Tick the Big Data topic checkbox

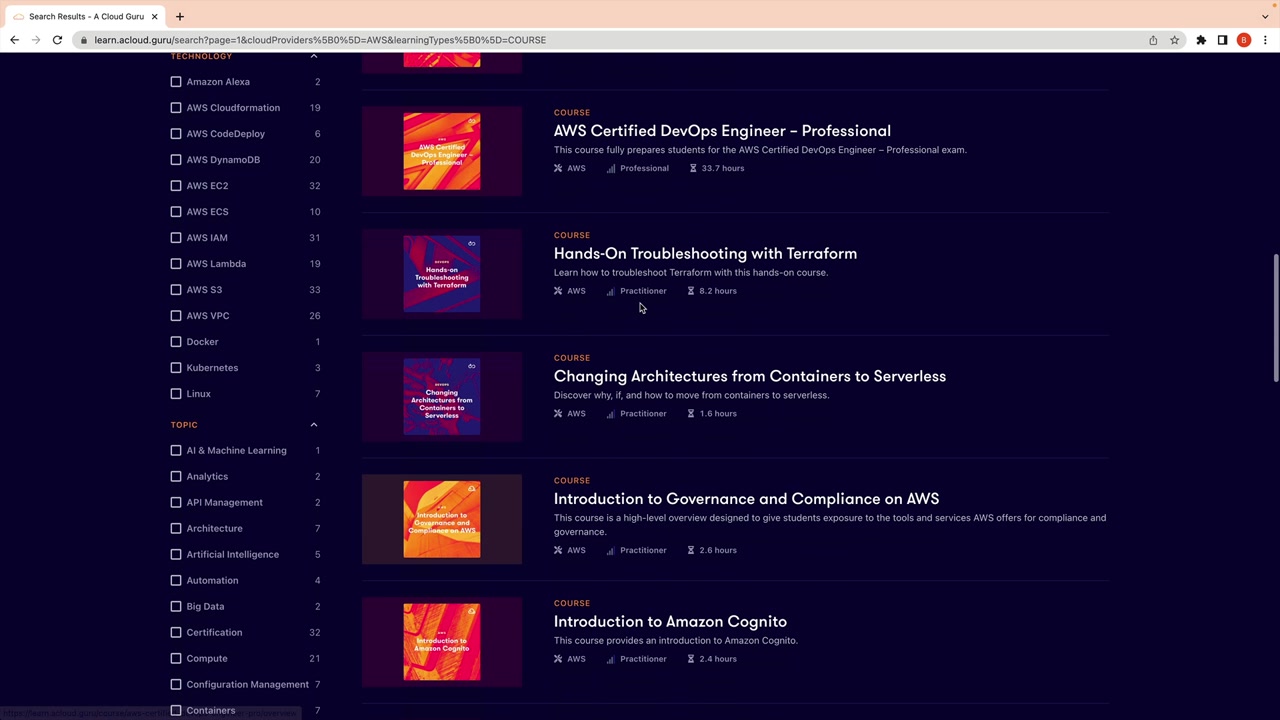(x=176, y=607)
